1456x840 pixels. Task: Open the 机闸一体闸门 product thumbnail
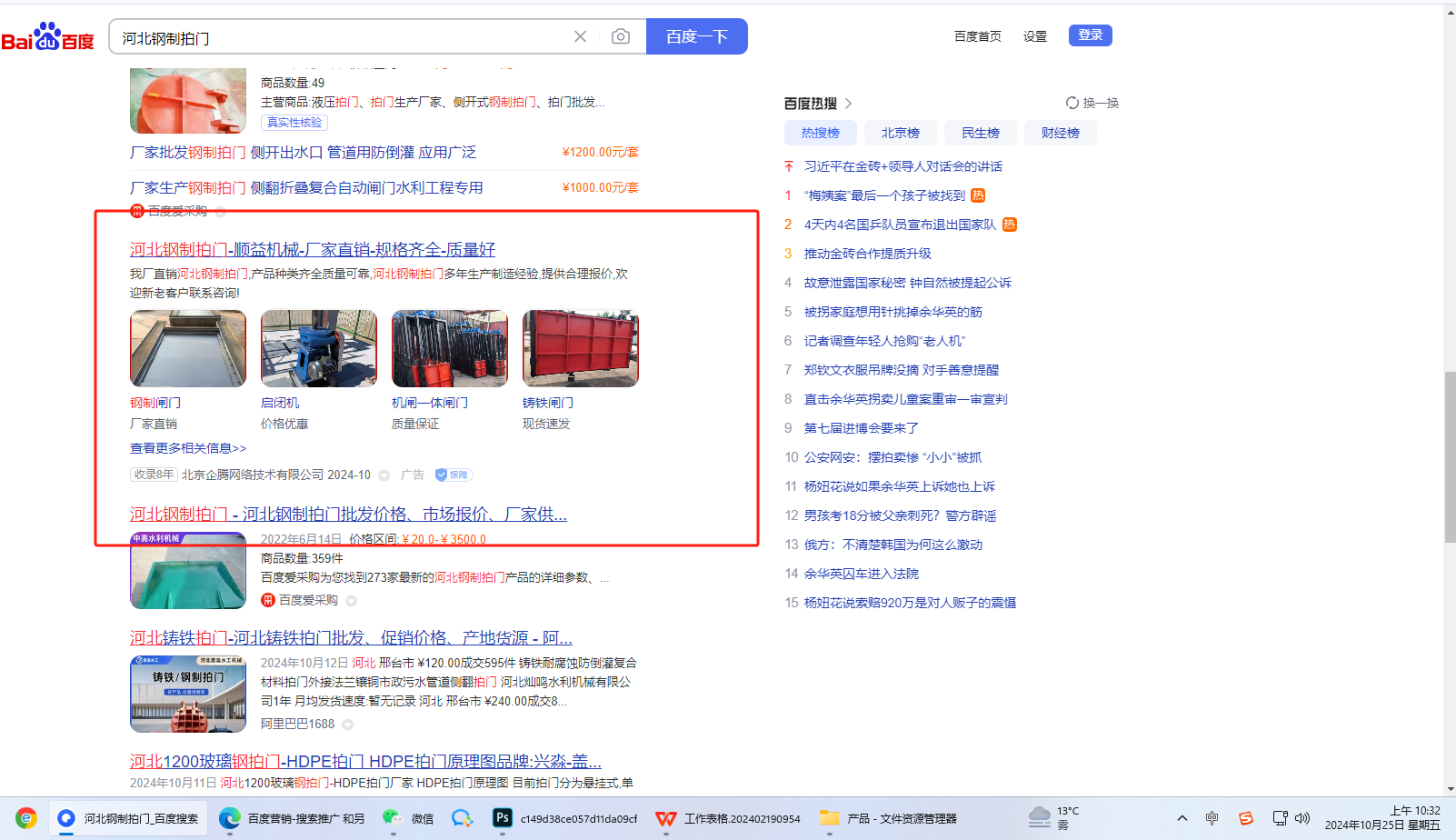point(450,349)
